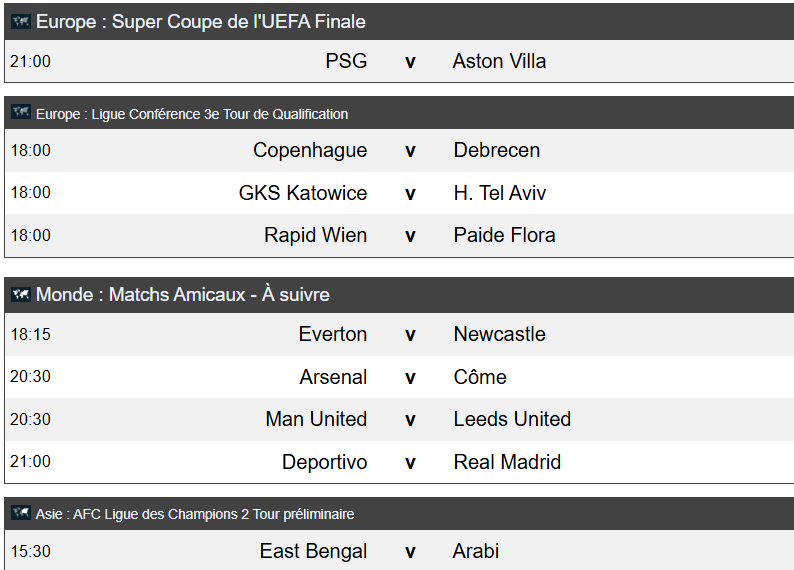Select H. Tel Aviv team
The height and width of the screenshot is (570, 794).
[500, 193]
